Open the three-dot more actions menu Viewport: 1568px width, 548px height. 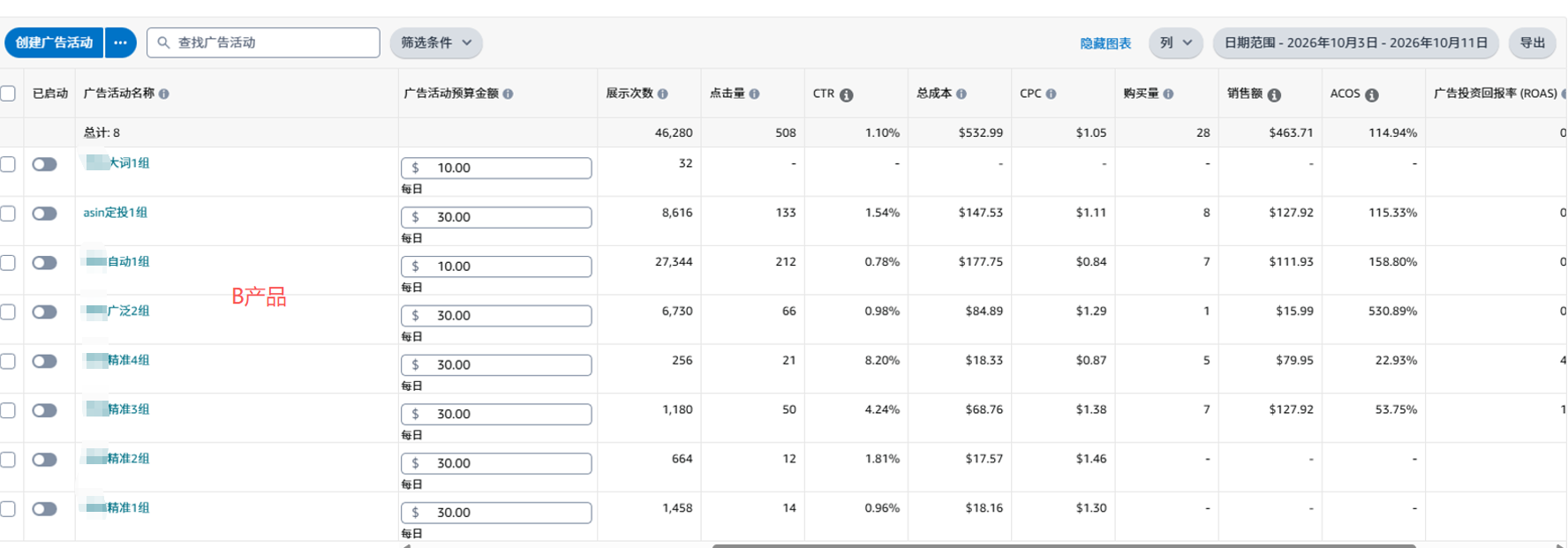(x=121, y=42)
